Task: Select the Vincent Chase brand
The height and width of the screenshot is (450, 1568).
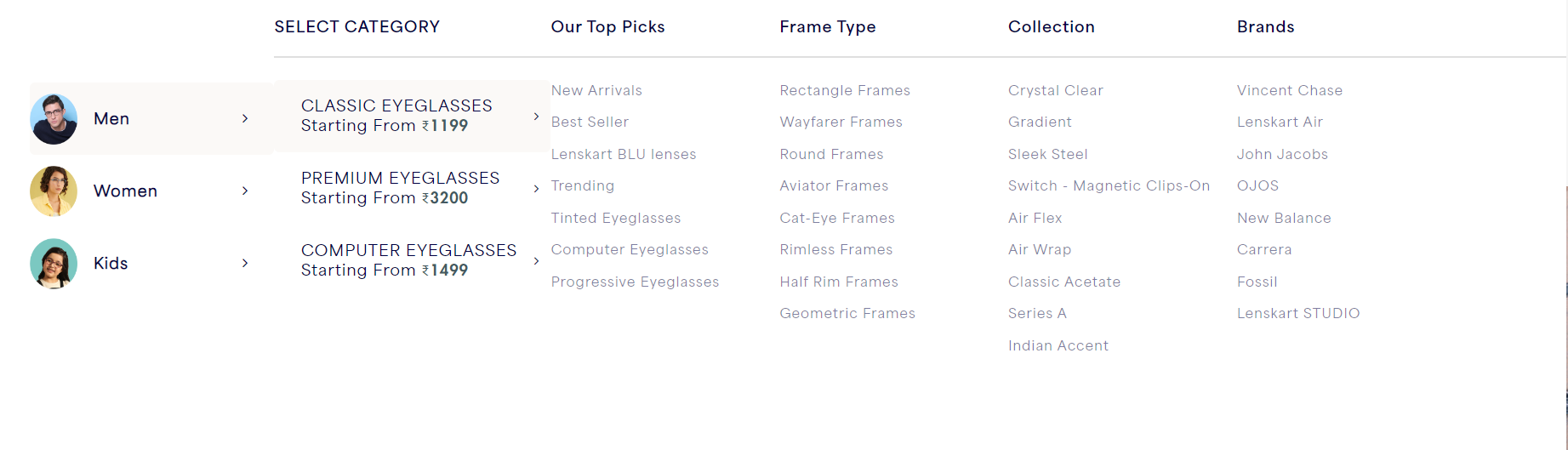Action: (x=1290, y=90)
